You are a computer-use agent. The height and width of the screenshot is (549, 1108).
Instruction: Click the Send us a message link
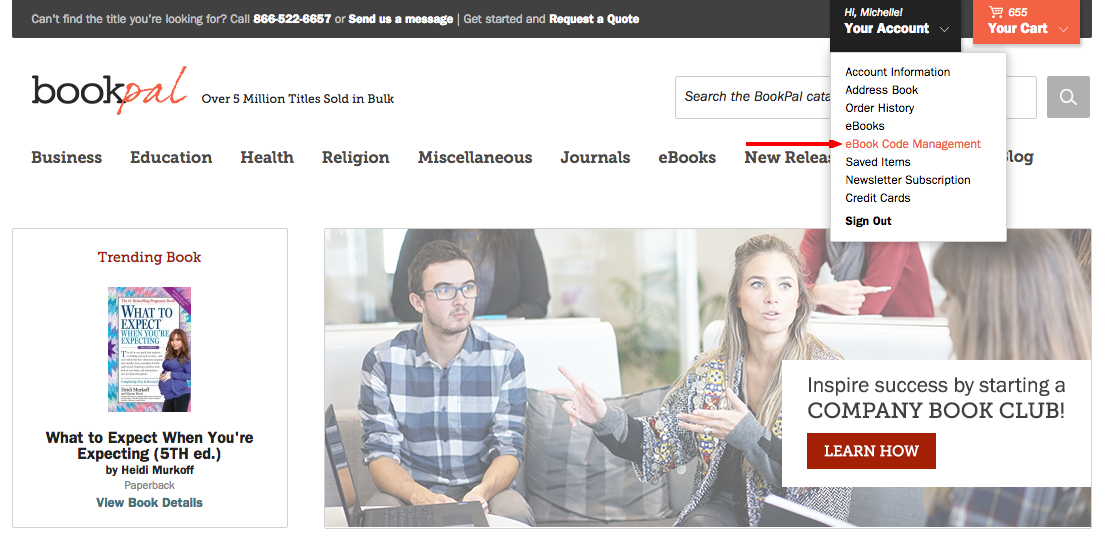pyautogui.click(x=401, y=19)
